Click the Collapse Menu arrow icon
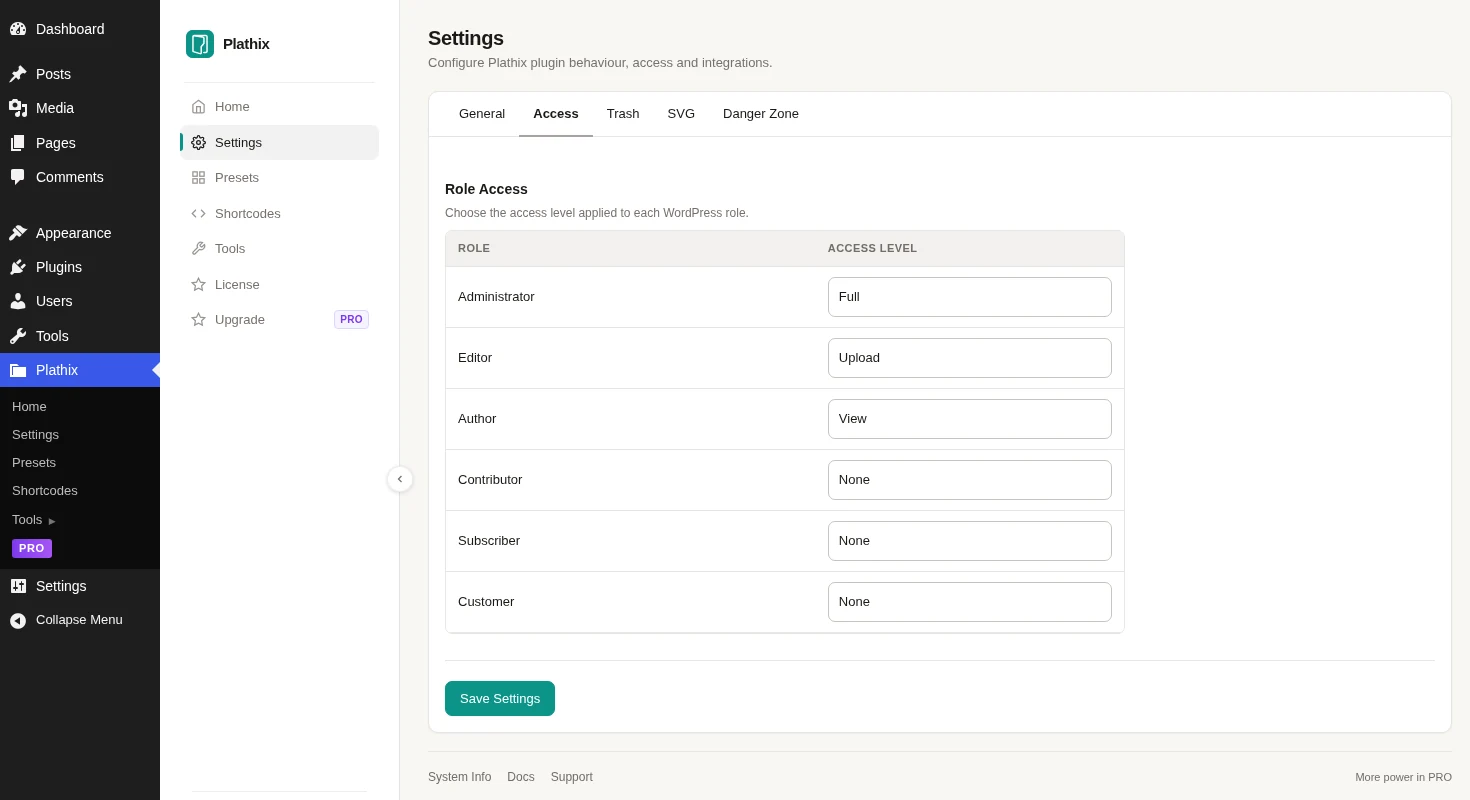Viewport: 1470px width, 800px height. tap(18, 620)
